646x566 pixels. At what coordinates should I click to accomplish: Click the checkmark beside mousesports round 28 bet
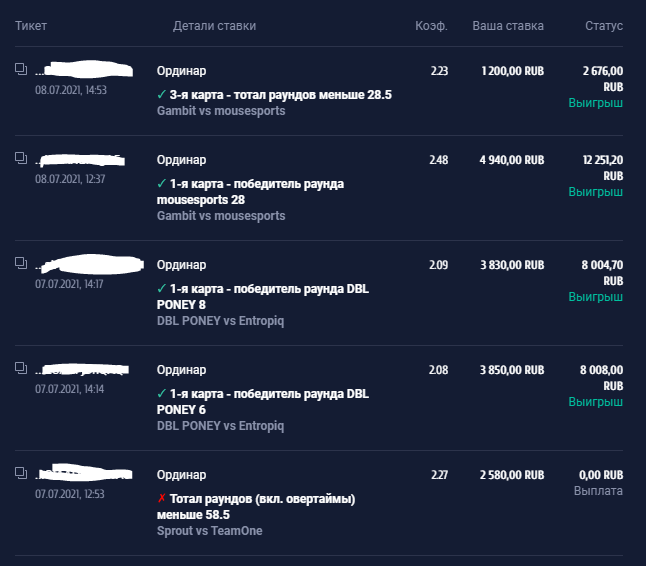162,184
